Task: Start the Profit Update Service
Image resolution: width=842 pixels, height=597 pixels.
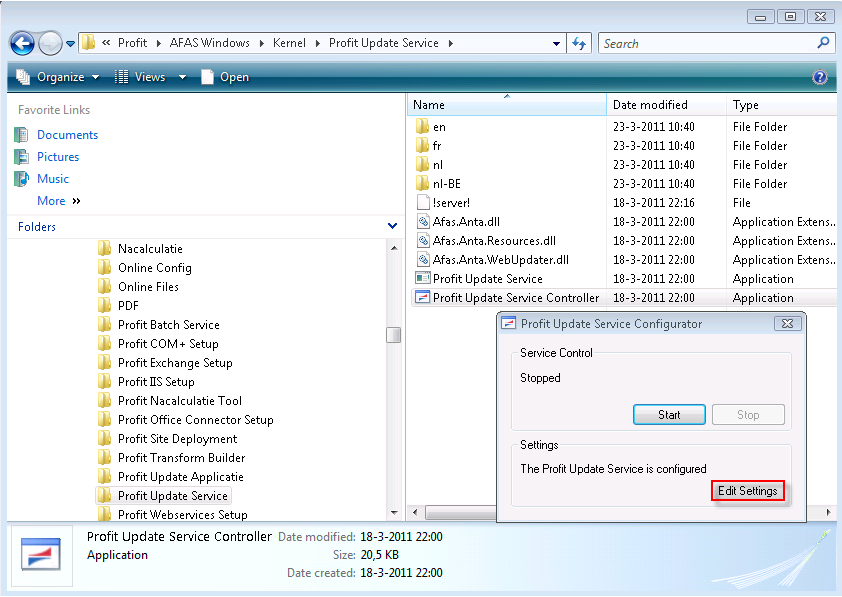Action: tap(669, 414)
